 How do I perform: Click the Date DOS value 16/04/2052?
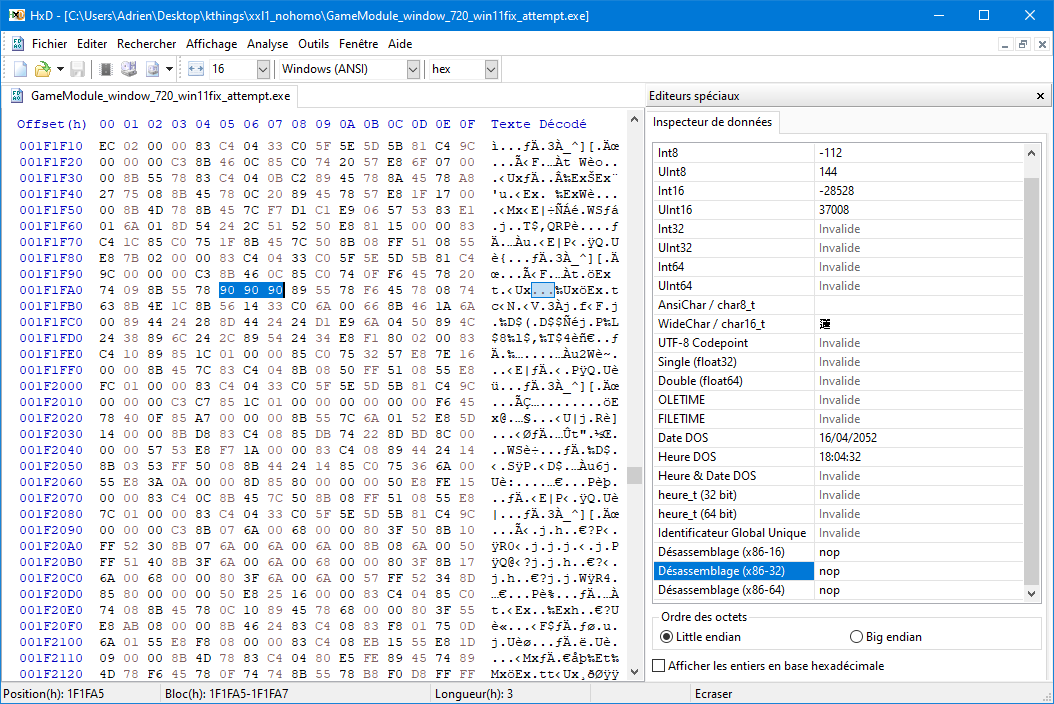(x=848, y=438)
